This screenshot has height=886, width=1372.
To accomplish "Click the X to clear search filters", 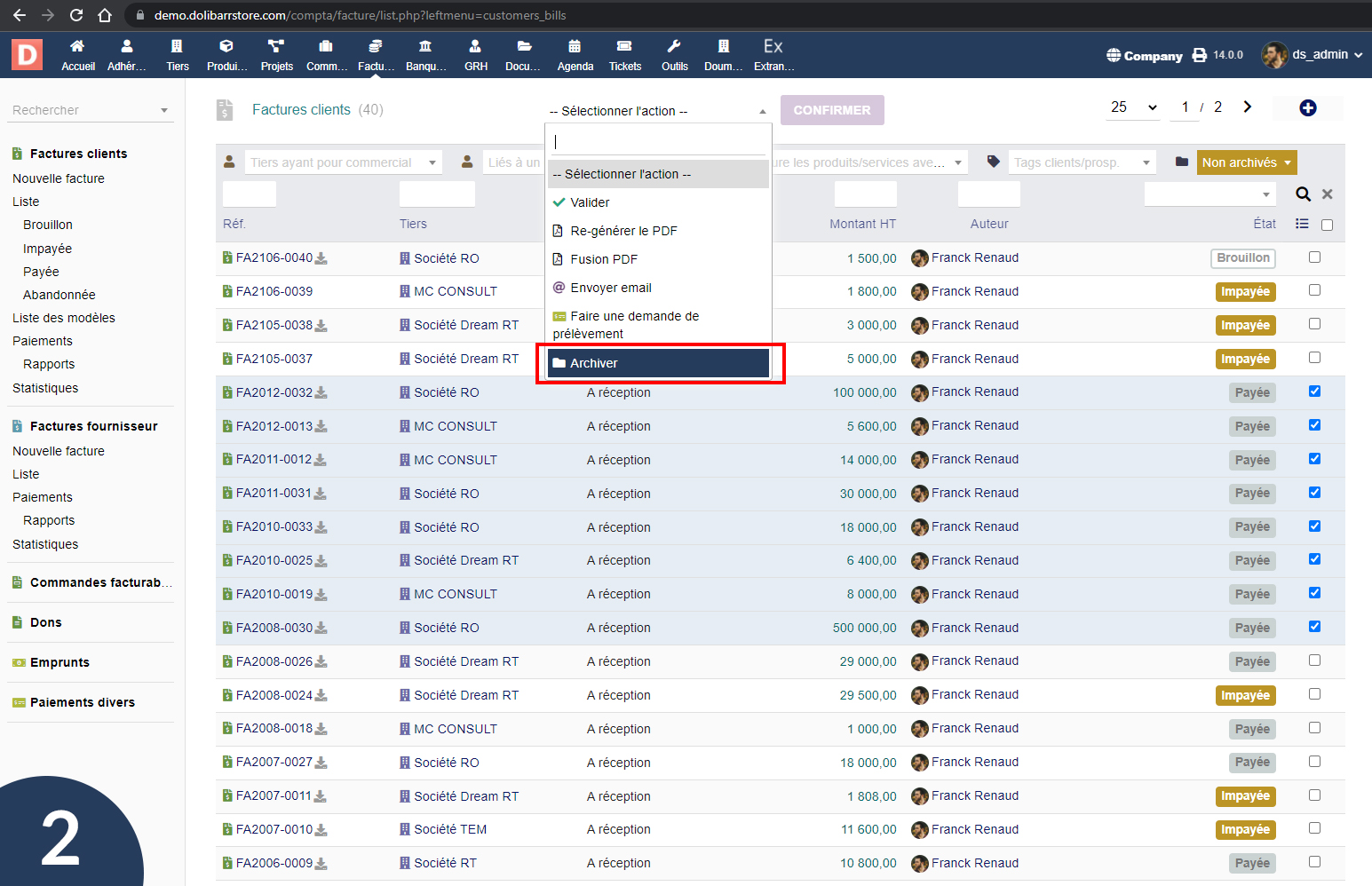I will 1327,194.
